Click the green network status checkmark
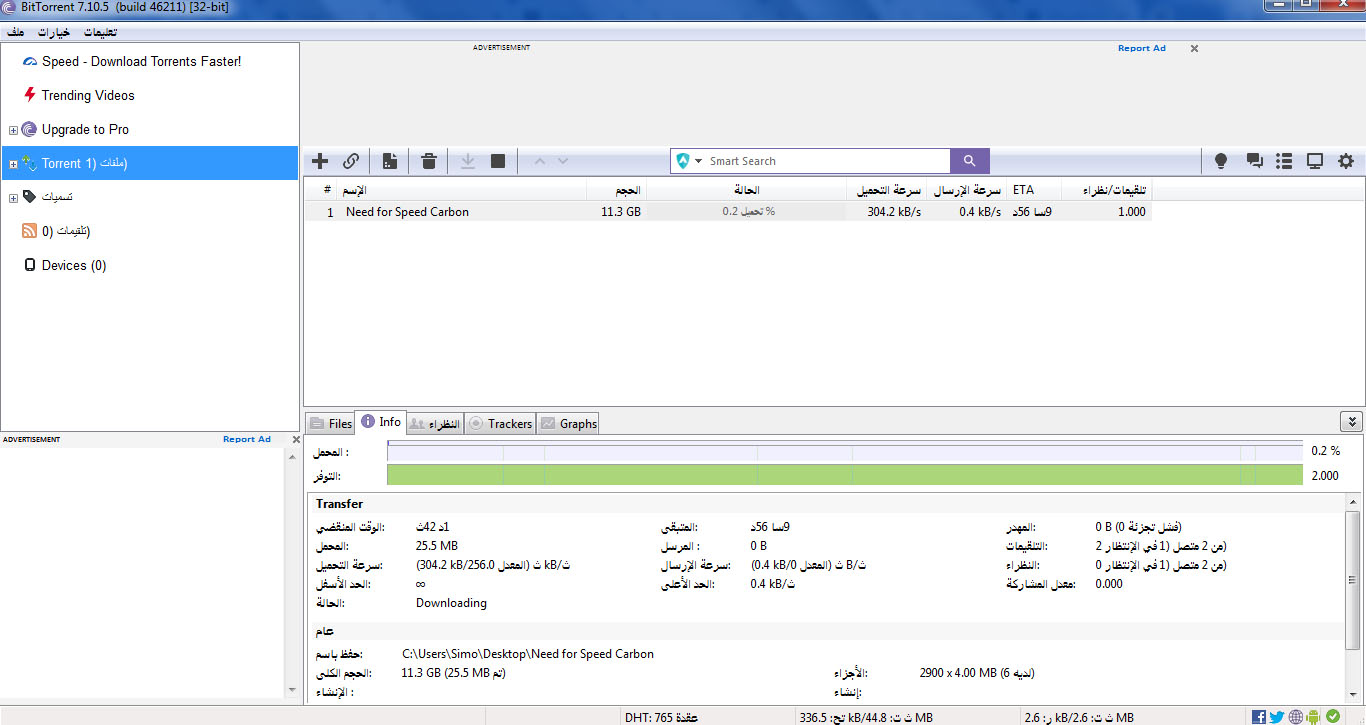The image size is (1366, 725). coord(1332,717)
